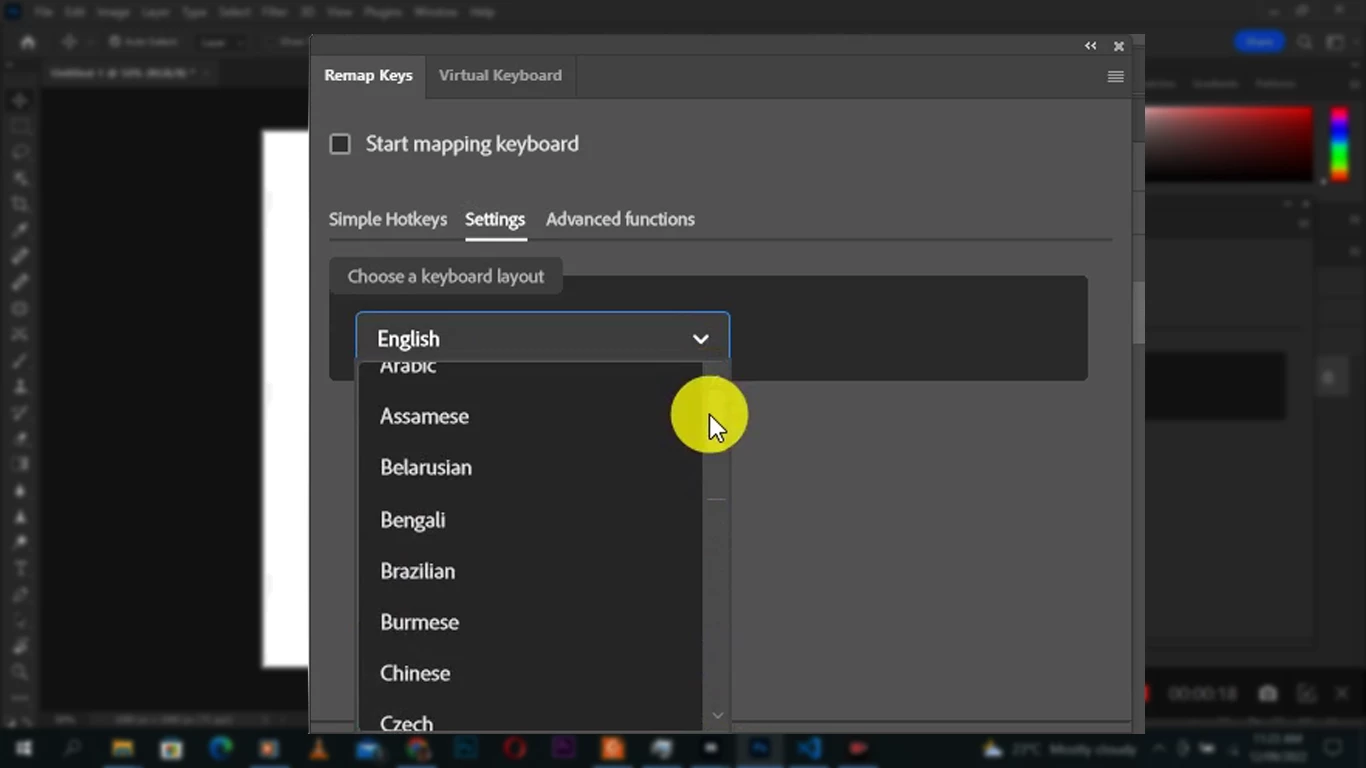
Task: Click the blue Share button
Action: (1259, 42)
